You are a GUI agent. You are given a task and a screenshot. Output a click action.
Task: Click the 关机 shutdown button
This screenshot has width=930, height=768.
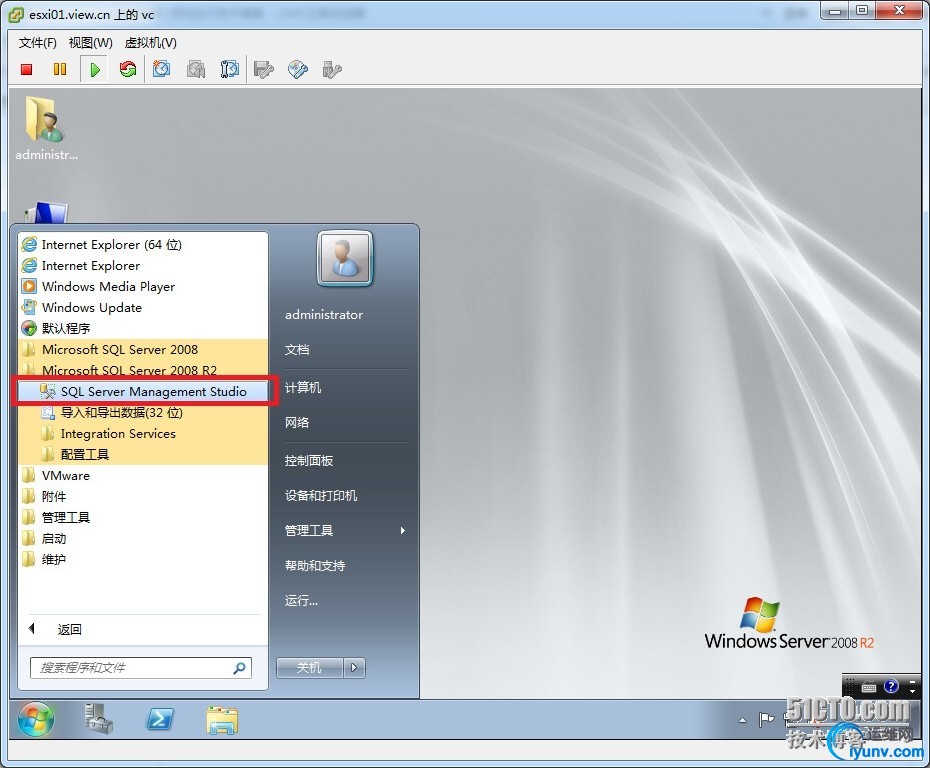(310, 668)
